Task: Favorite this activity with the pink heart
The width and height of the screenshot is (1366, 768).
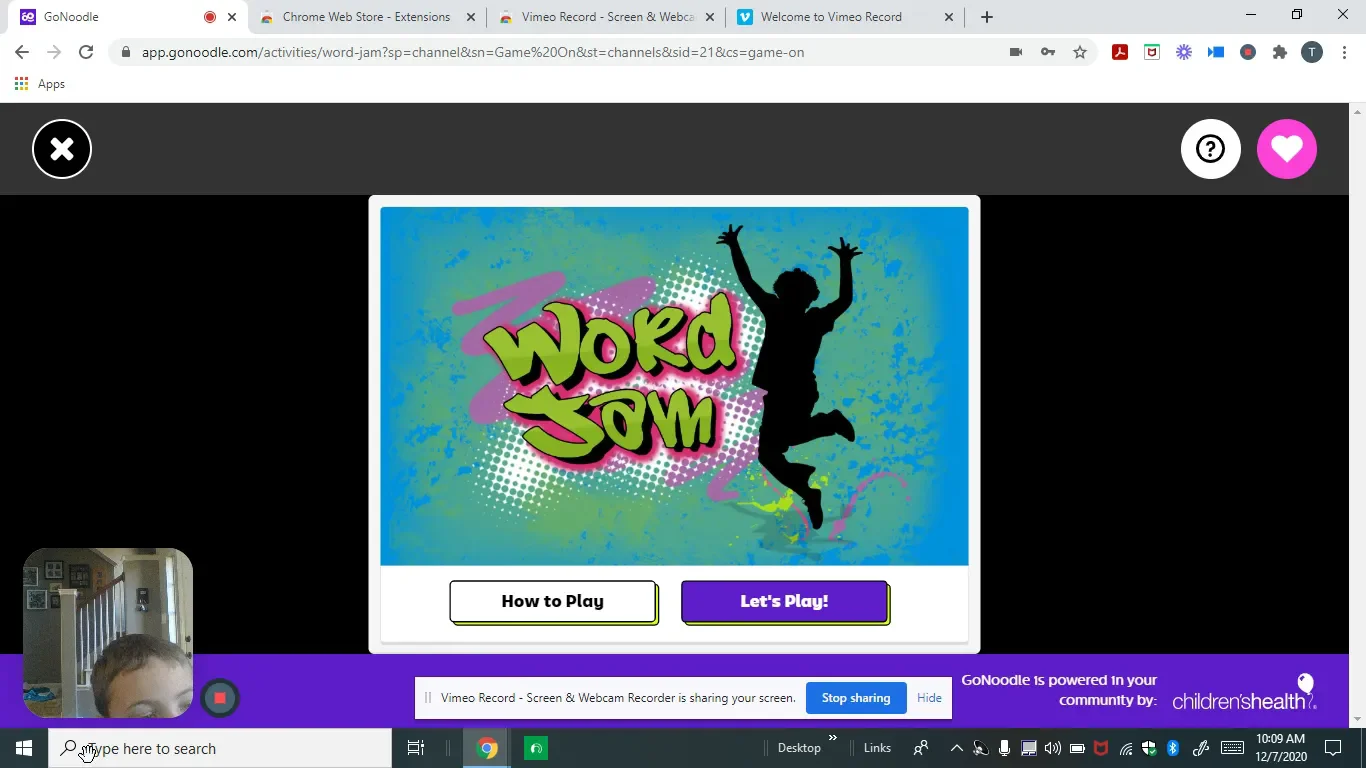Action: (1287, 149)
